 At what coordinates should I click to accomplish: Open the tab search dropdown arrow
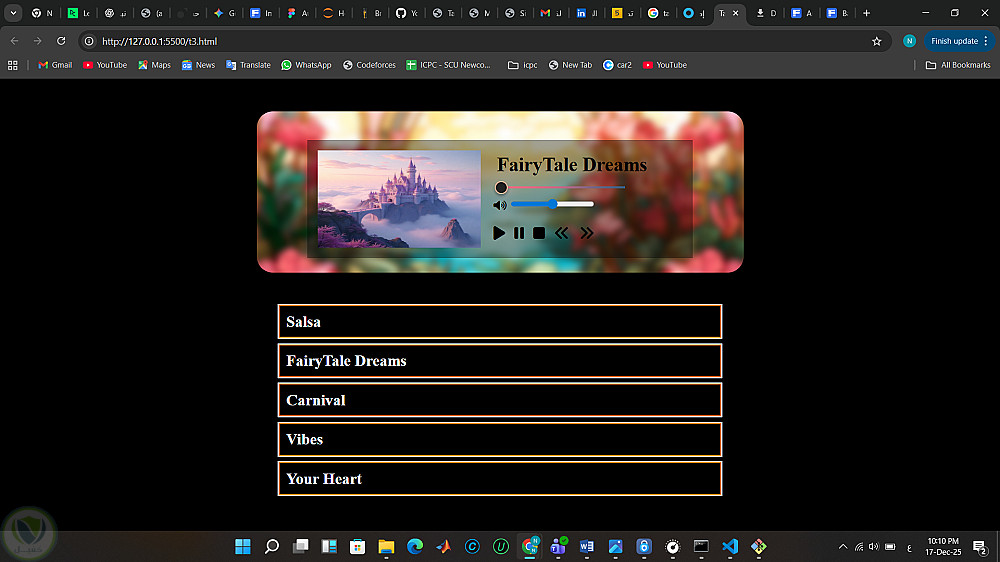click(x=13, y=13)
